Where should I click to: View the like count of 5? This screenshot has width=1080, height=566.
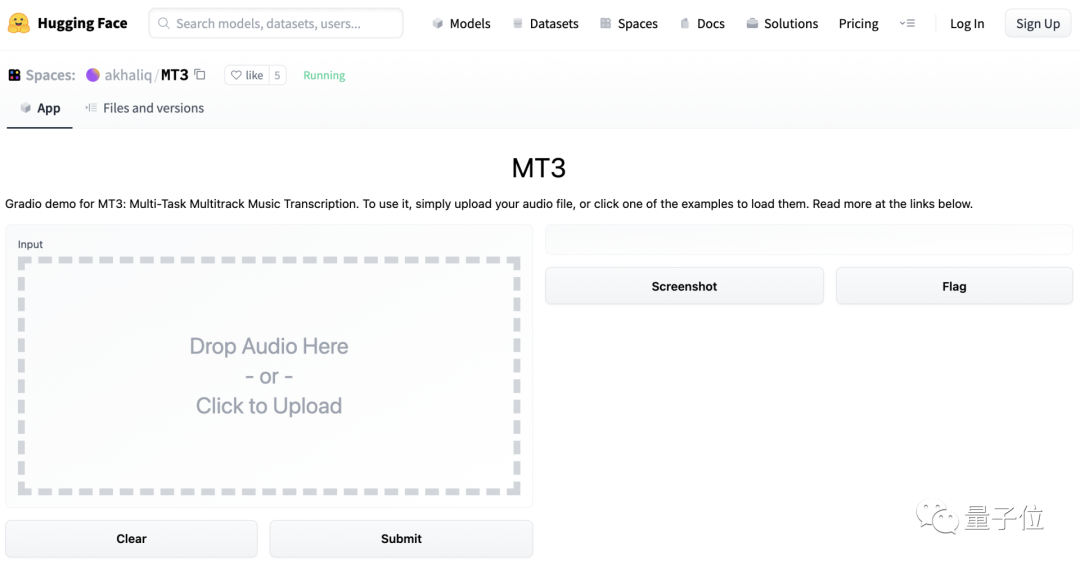[277, 75]
